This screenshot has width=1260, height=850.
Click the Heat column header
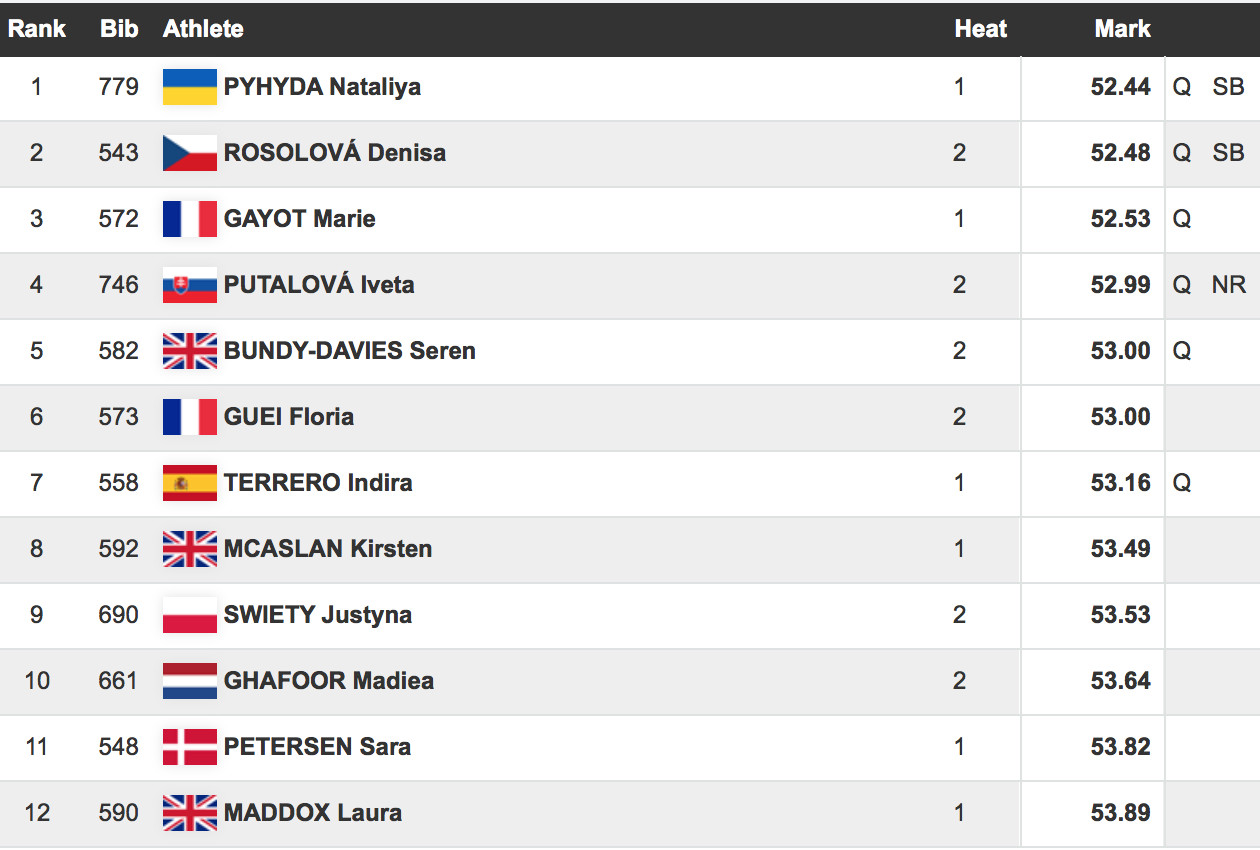(980, 29)
